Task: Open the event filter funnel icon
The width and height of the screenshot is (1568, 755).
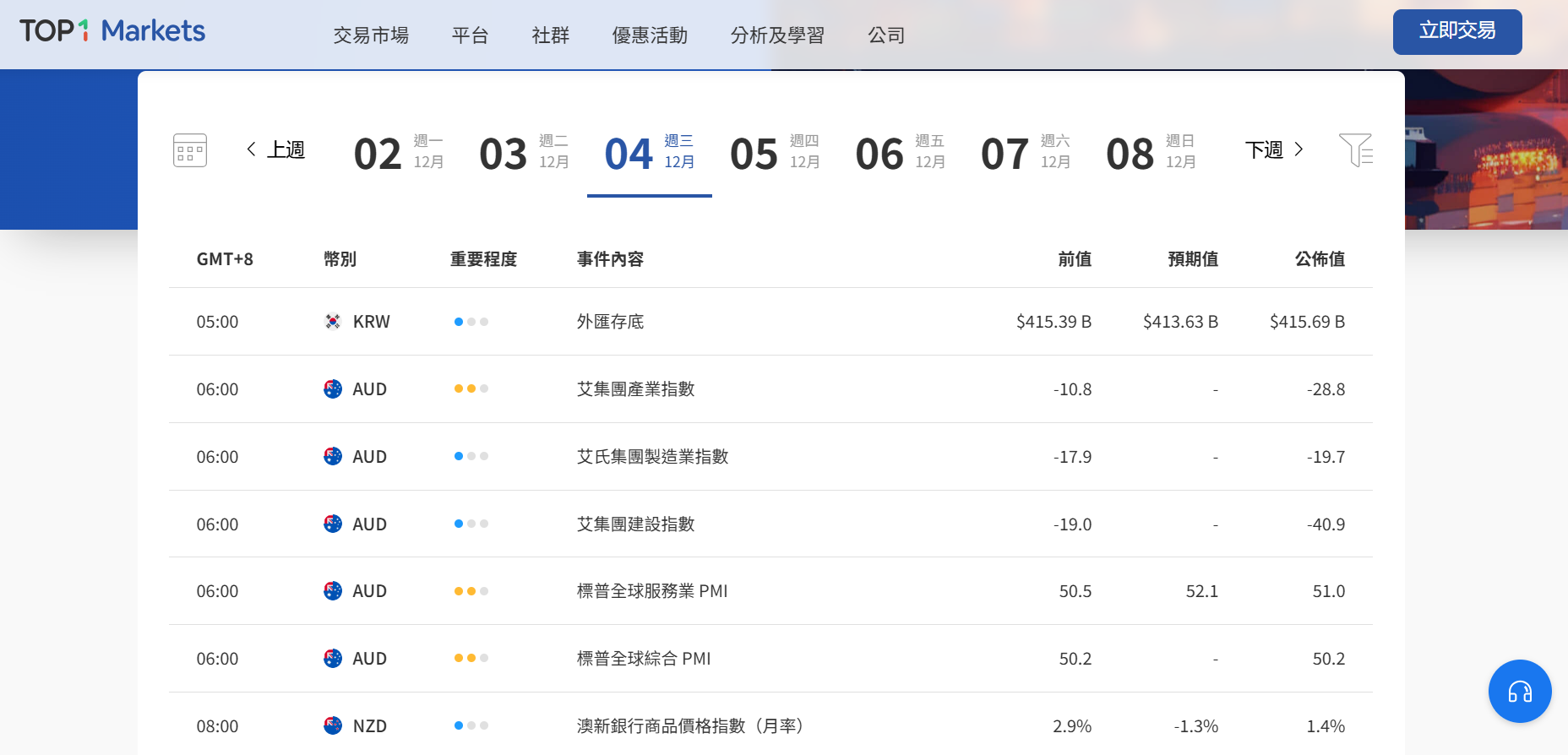Action: pyautogui.click(x=1355, y=150)
